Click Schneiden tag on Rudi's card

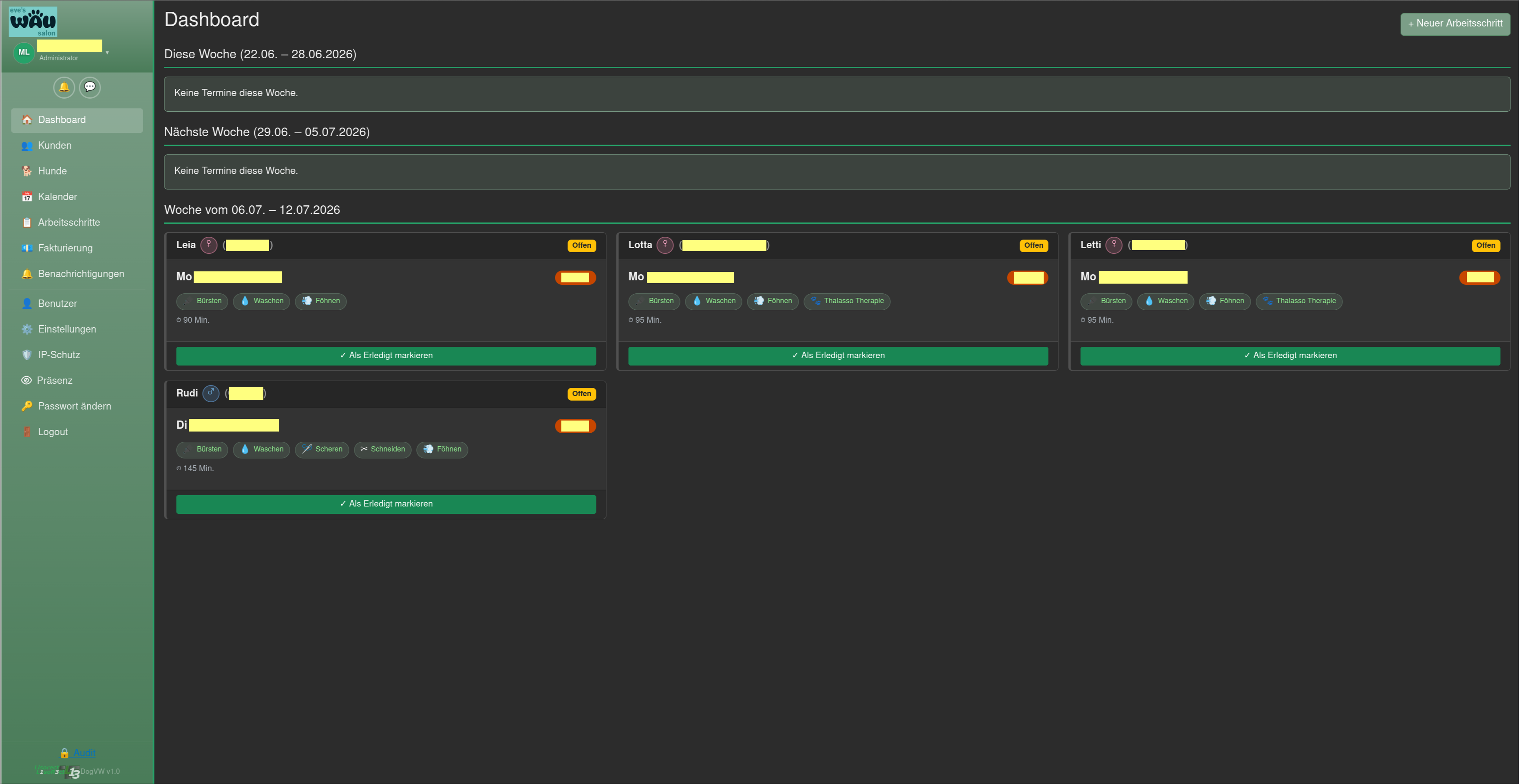[383, 450]
